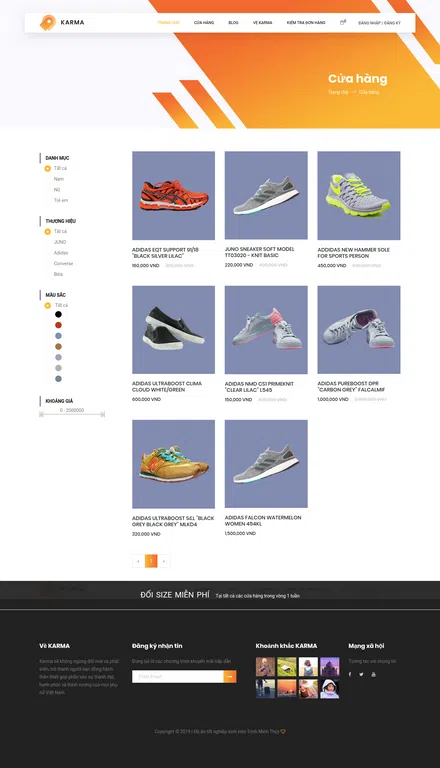This screenshot has height=768, width=440.
Task: Click the KARMA logo icon
Action: coord(48,23)
